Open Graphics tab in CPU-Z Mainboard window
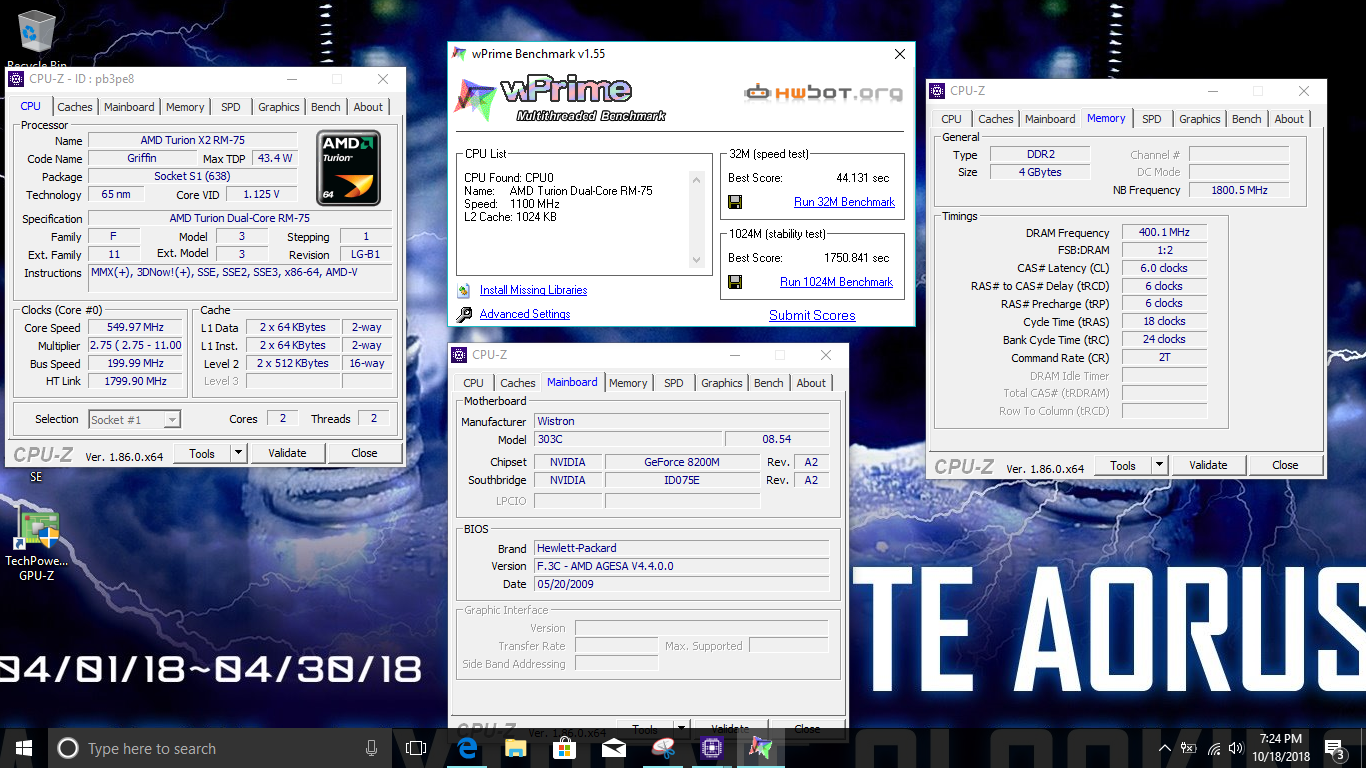The width and height of the screenshot is (1366, 768). click(x=722, y=383)
